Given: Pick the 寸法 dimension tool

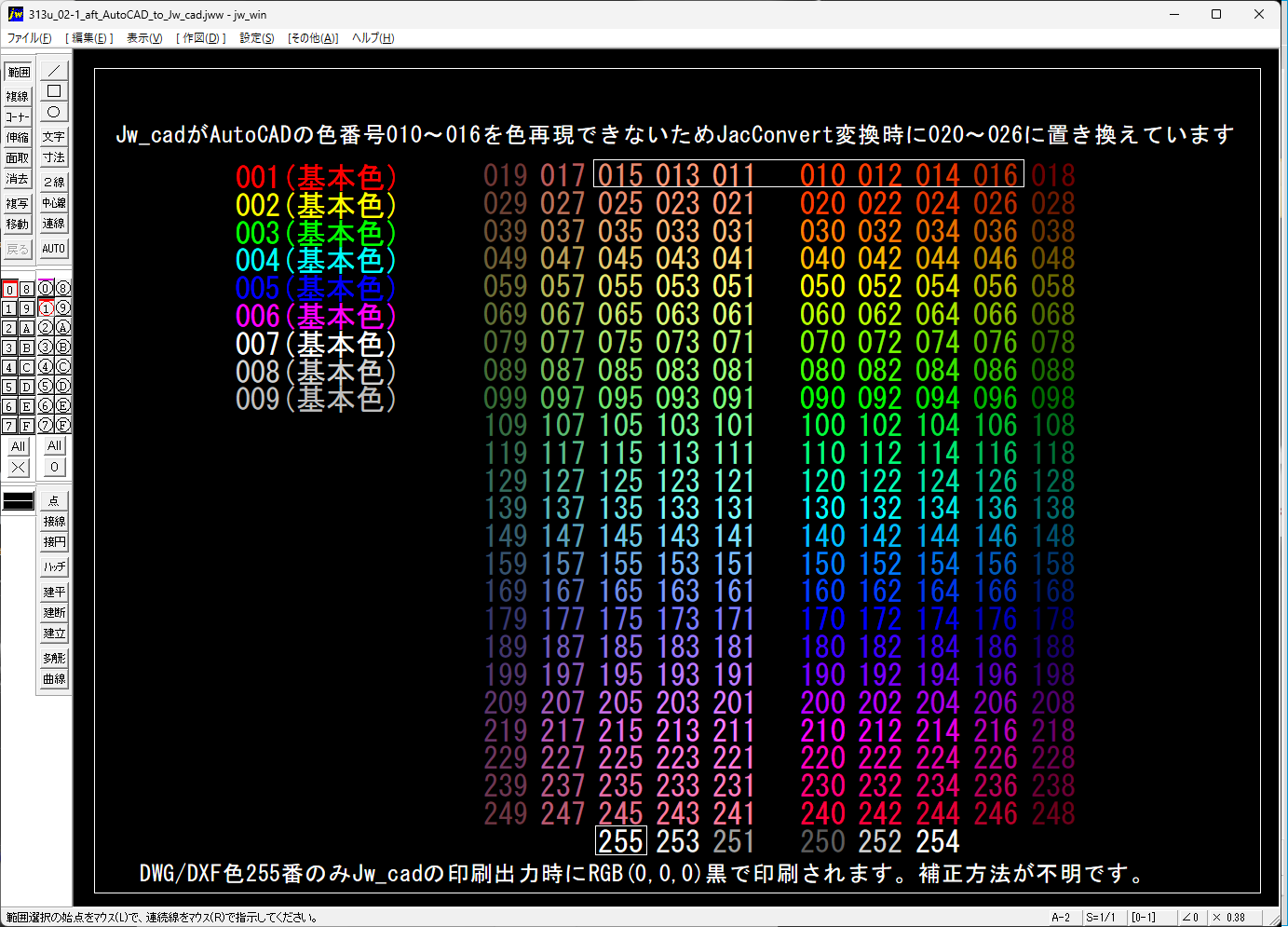Looking at the screenshot, I should [x=54, y=157].
